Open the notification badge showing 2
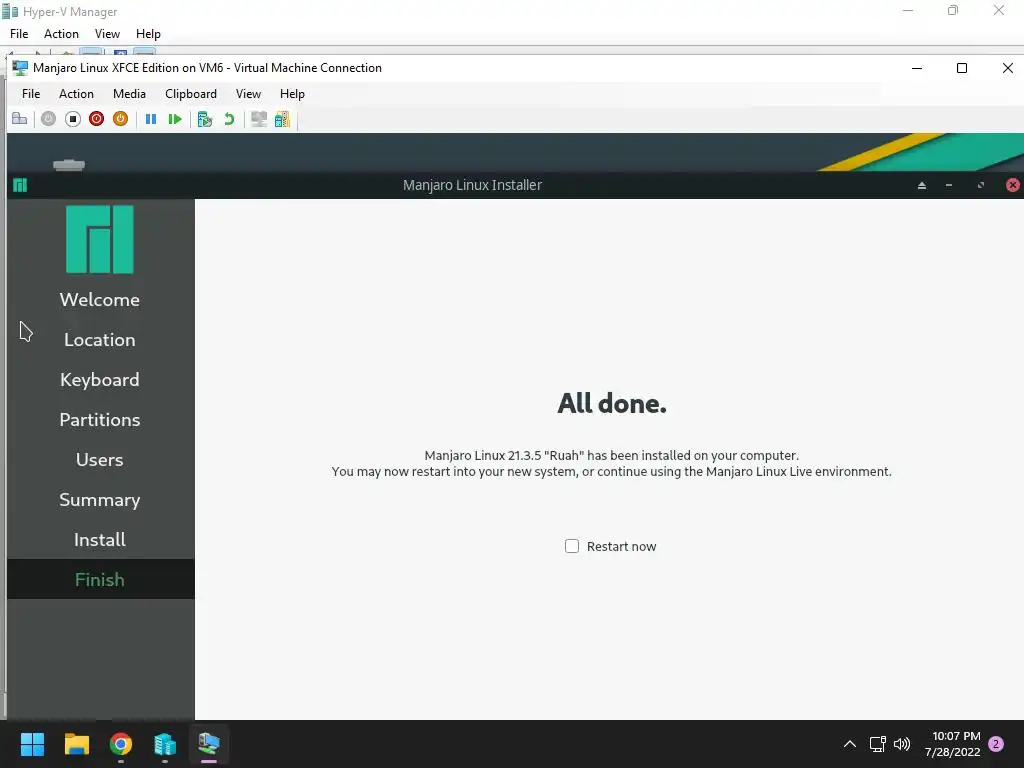The image size is (1024, 768). tap(996, 744)
